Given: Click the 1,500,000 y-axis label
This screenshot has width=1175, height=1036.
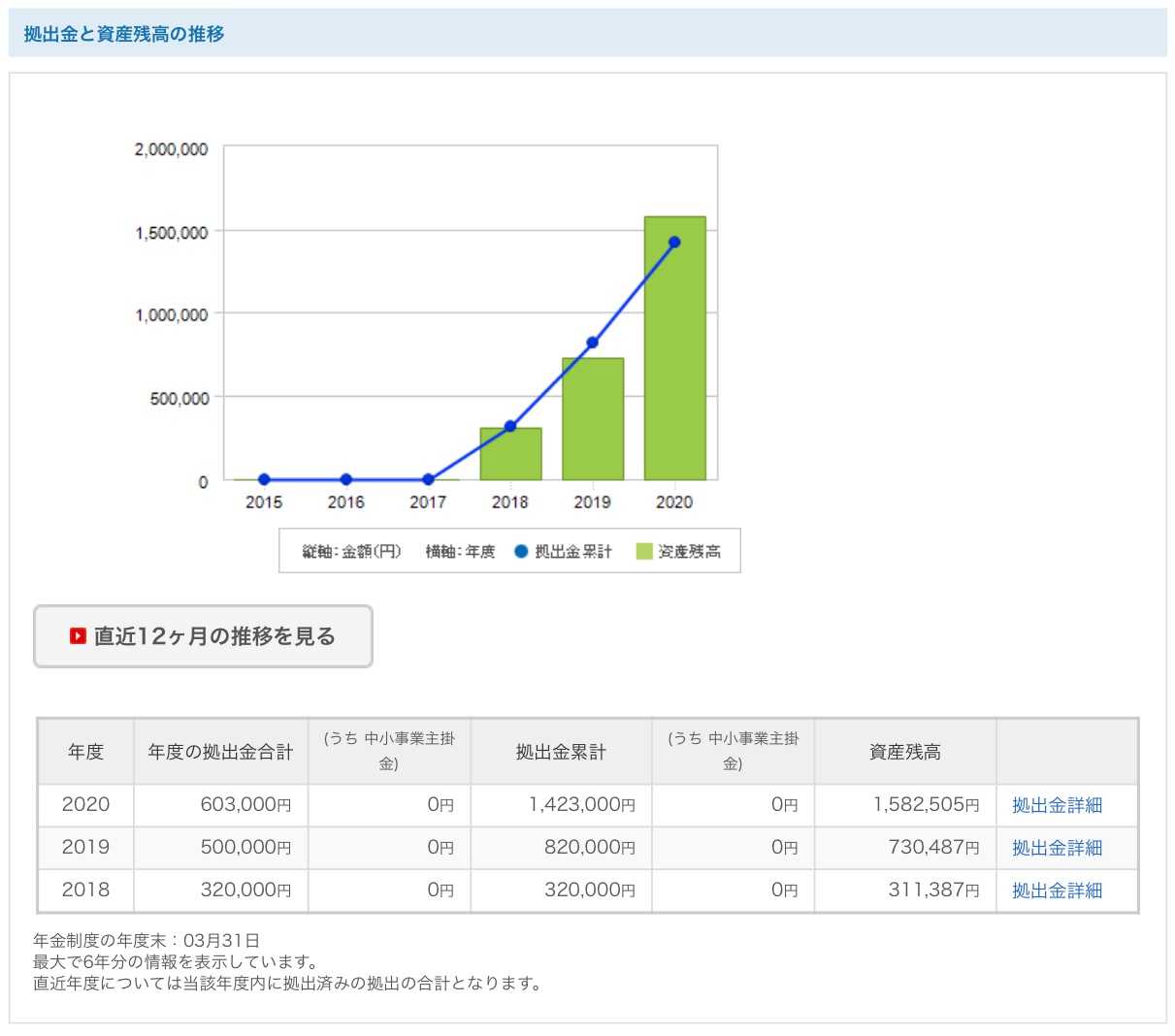Looking at the screenshot, I should coord(171,233).
